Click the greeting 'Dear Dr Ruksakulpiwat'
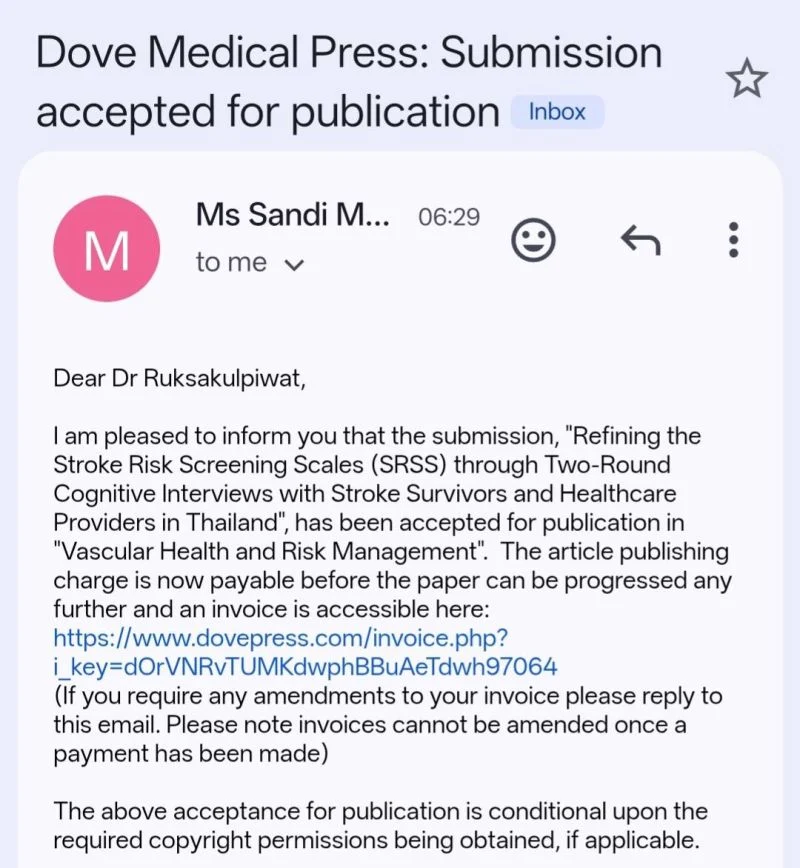 (179, 378)
